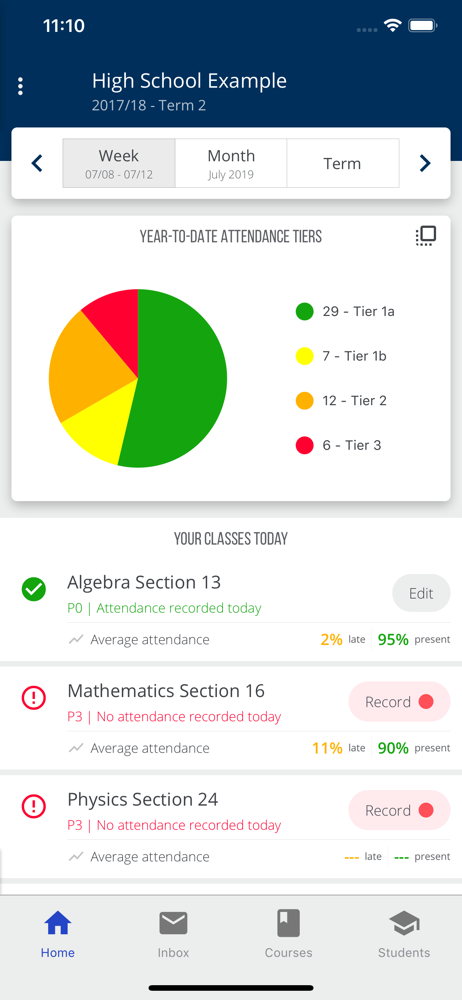Open the three-dot options menu
Screen dimensions: 462x1000
(20, 86)
